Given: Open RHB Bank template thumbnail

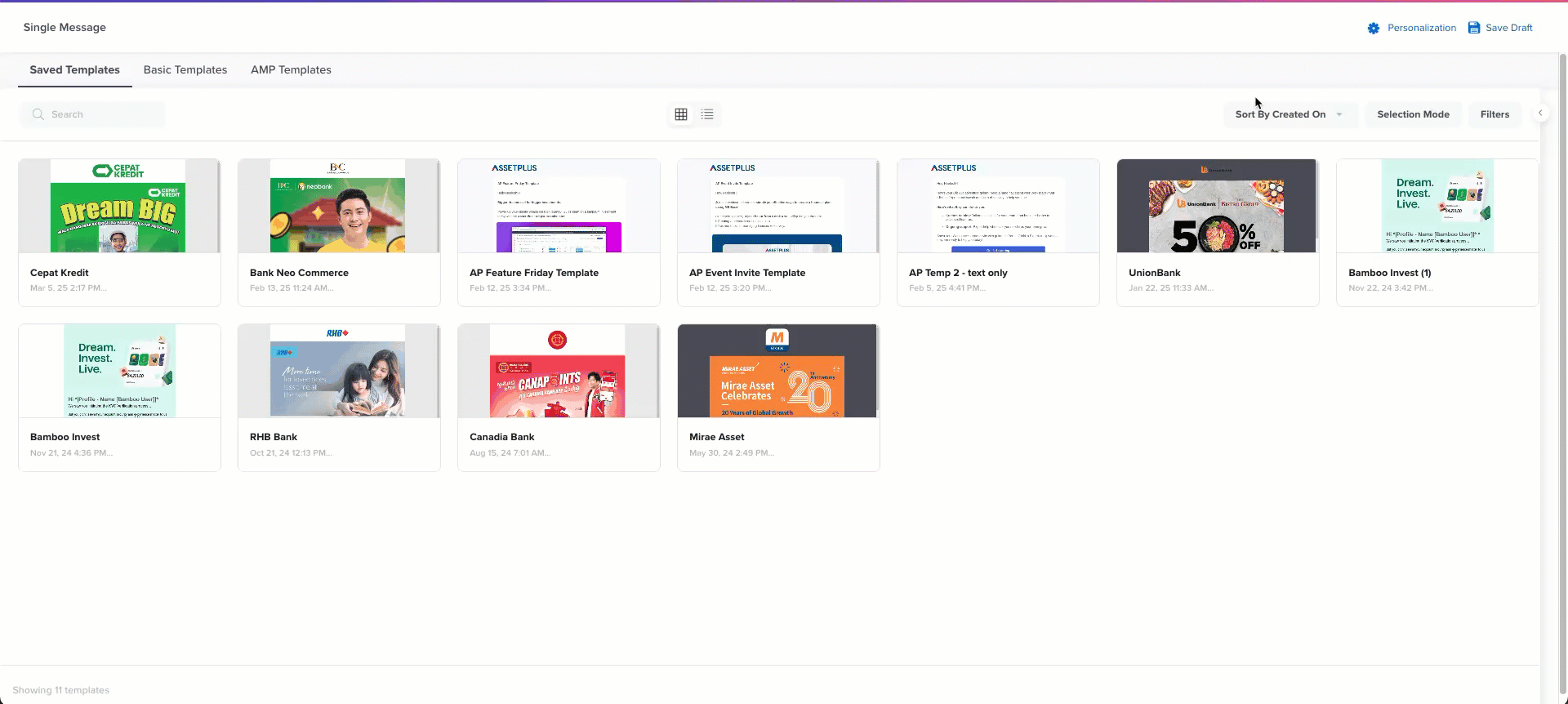Looking at the screenshot, I should (339, 371).
